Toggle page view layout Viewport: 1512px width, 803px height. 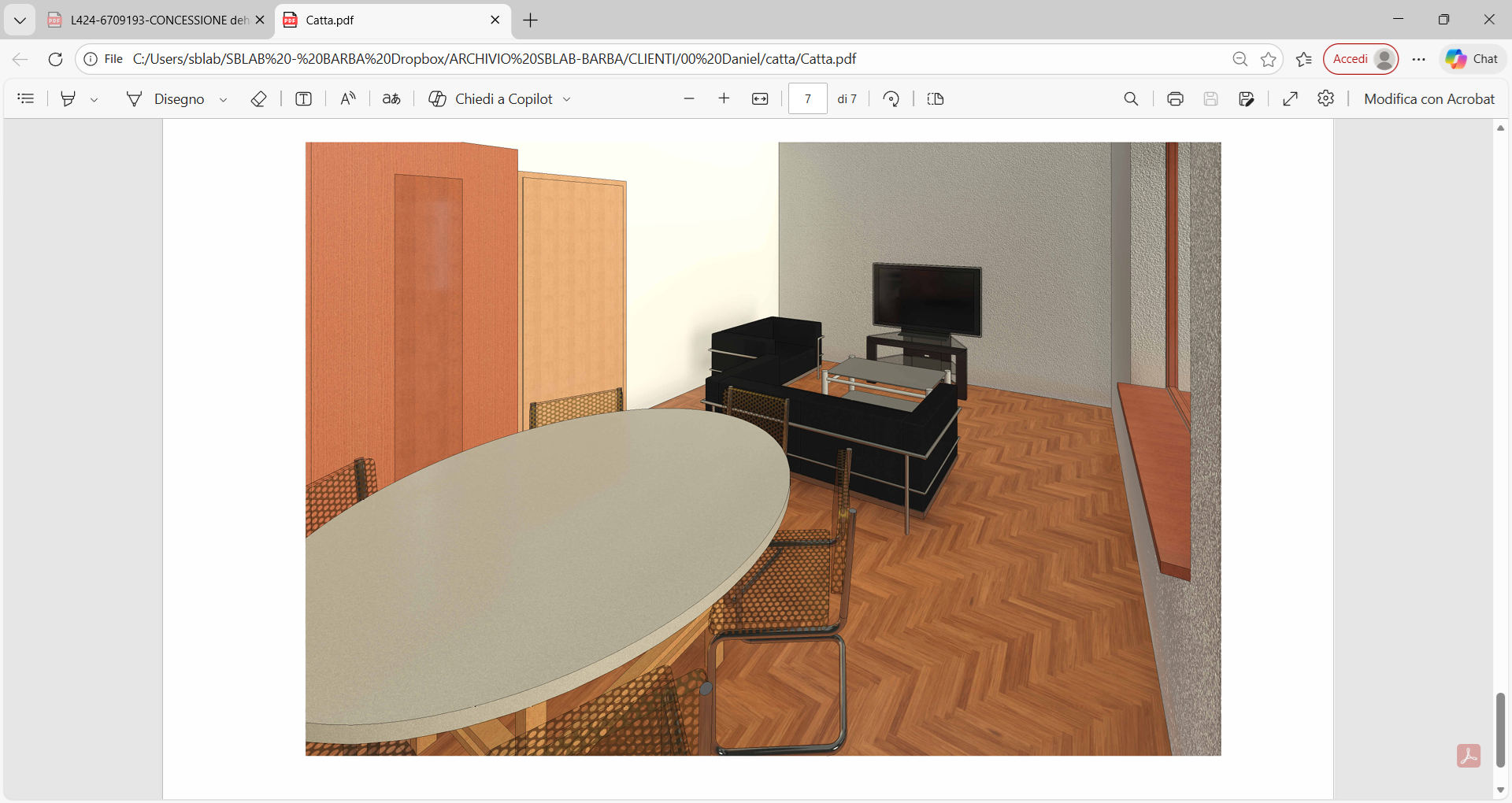coord(936,99)
